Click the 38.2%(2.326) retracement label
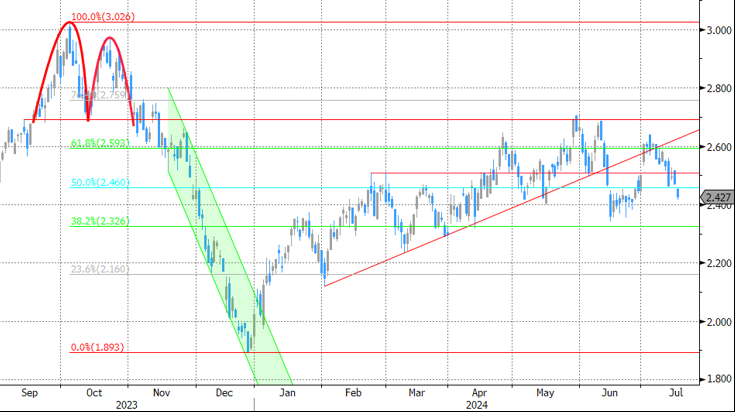The width and height of the screenshot is (735, 412). click(100, 221)
